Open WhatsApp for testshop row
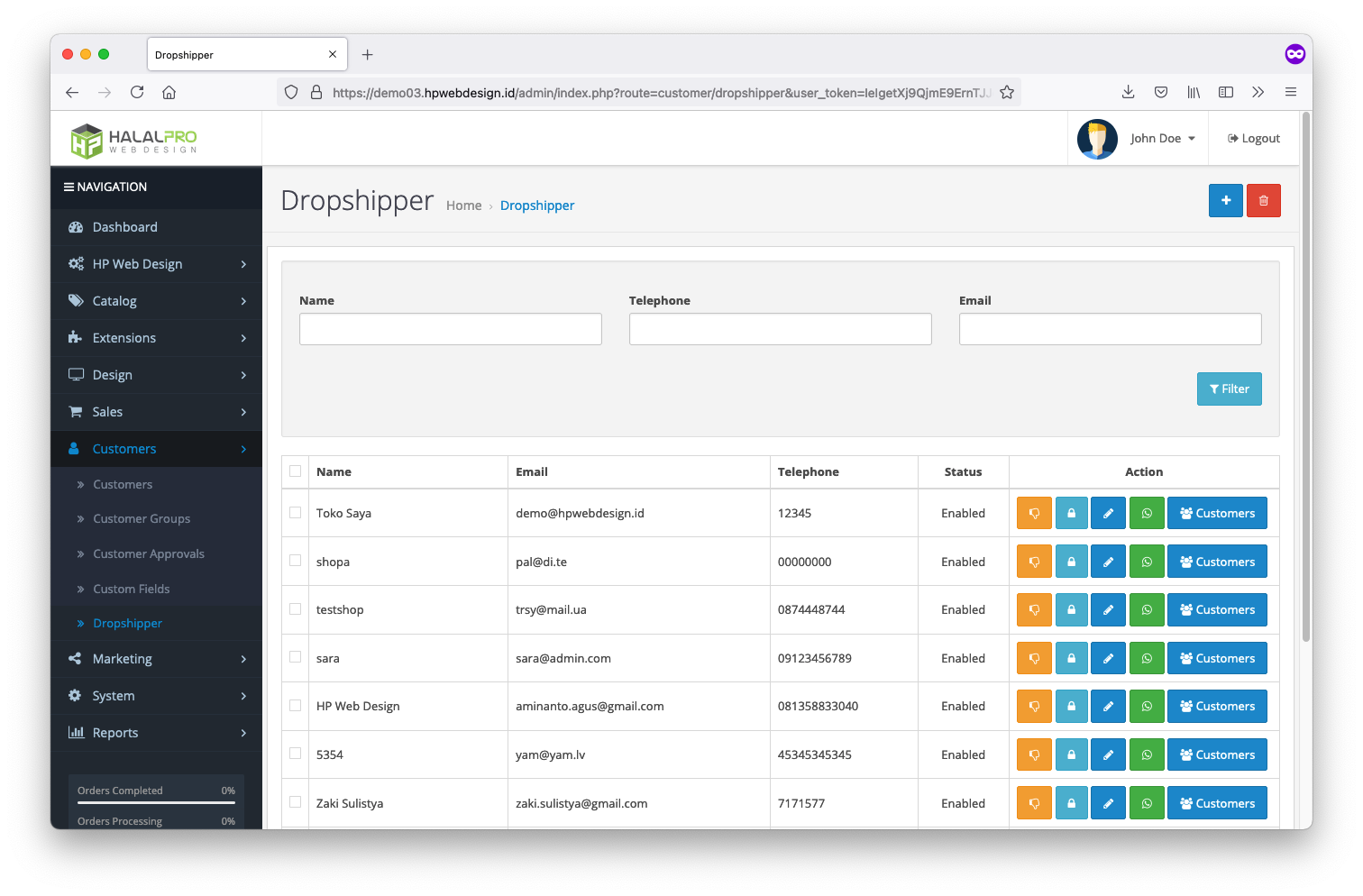 tap(1147, 610)
